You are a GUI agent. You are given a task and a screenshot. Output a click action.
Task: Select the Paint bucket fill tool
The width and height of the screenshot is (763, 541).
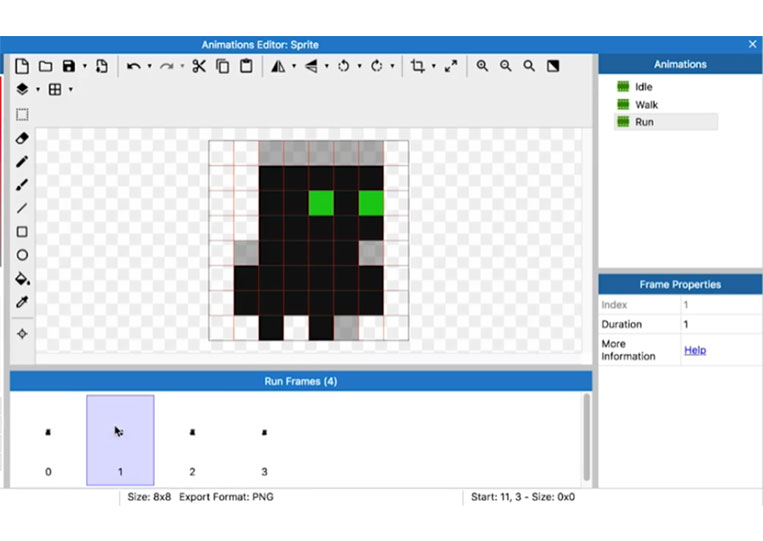tap(22, 279)
